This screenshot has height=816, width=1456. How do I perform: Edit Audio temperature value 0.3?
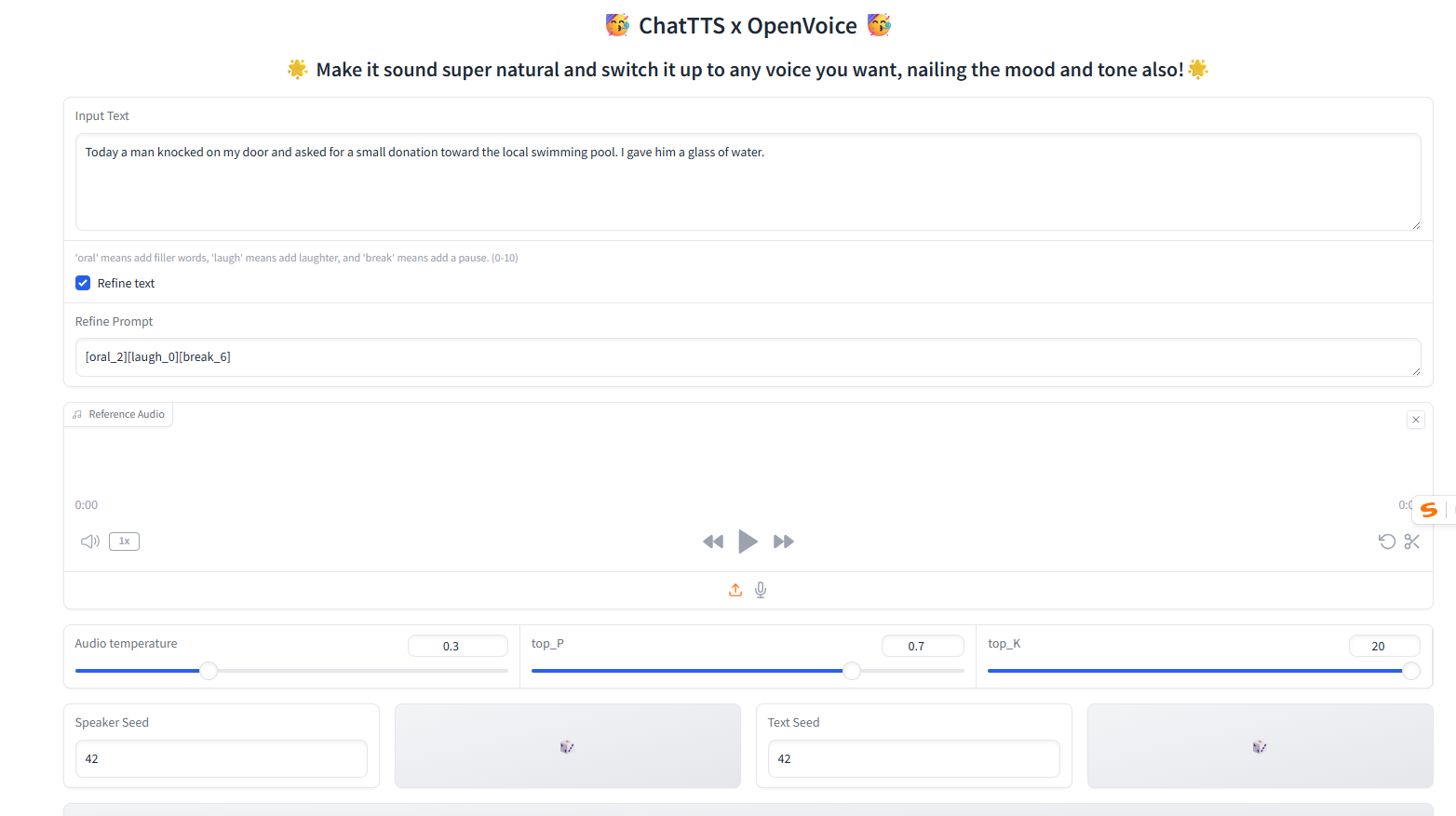tap(458, 646)
